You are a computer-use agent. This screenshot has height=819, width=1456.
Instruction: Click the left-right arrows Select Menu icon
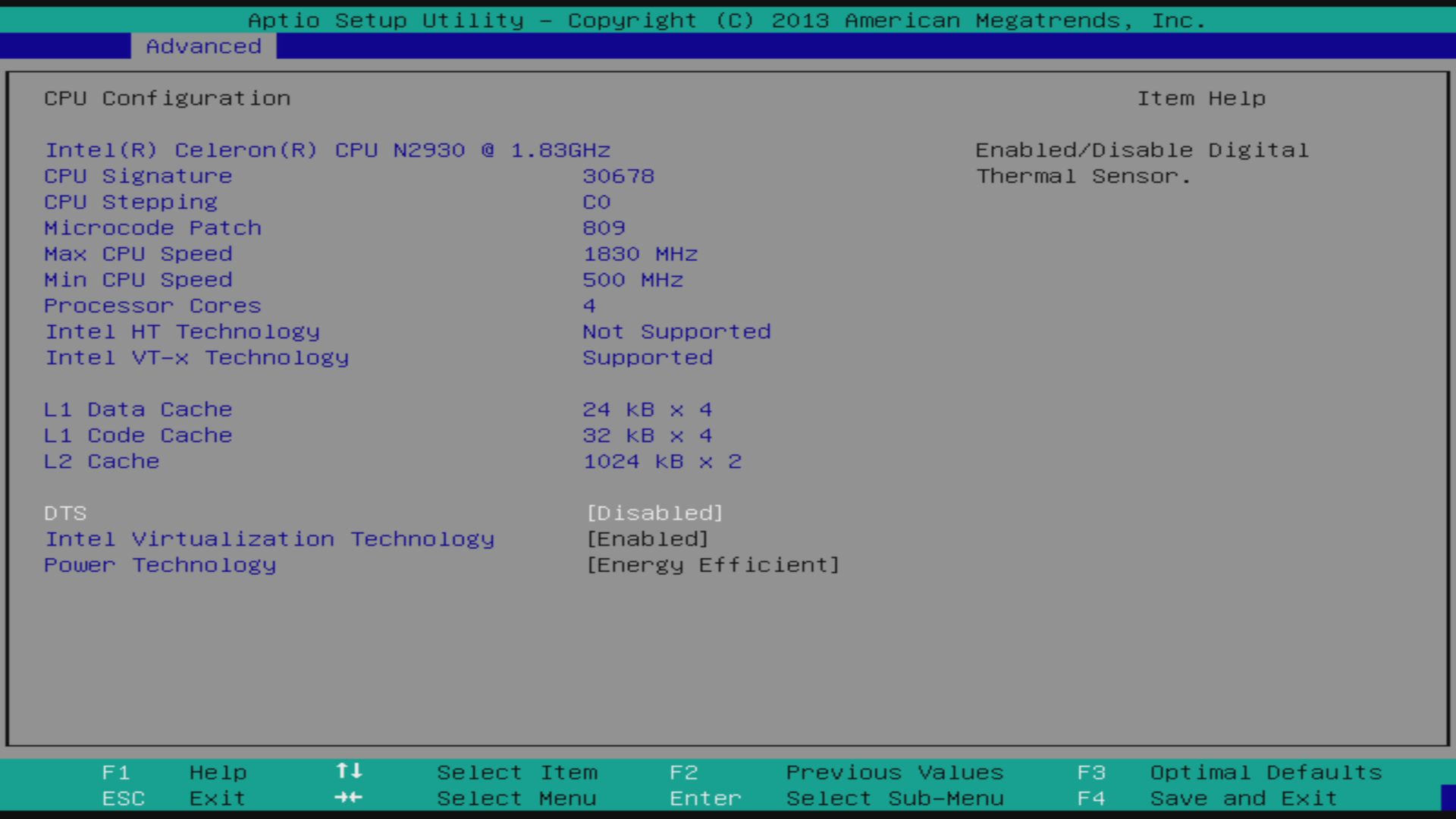tap(349, 798)
